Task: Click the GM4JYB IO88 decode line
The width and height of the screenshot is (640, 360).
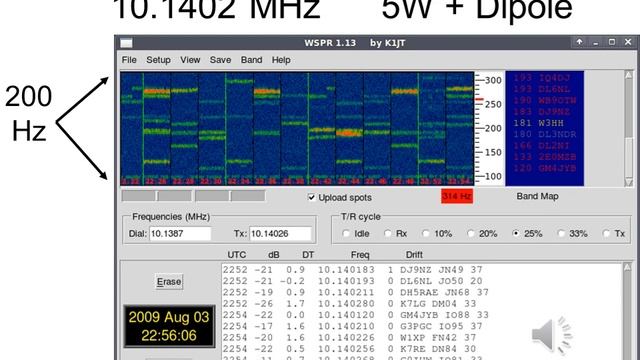Action: coord(356,315)
